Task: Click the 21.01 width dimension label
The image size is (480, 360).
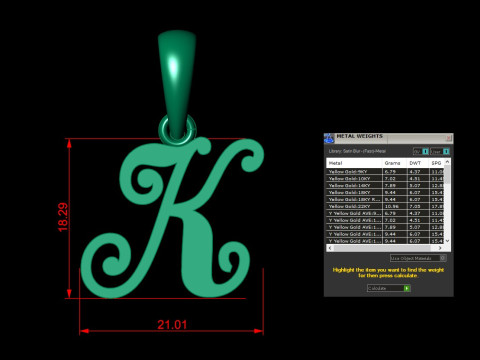Action: pyautogui.click(x=172, y=325)
